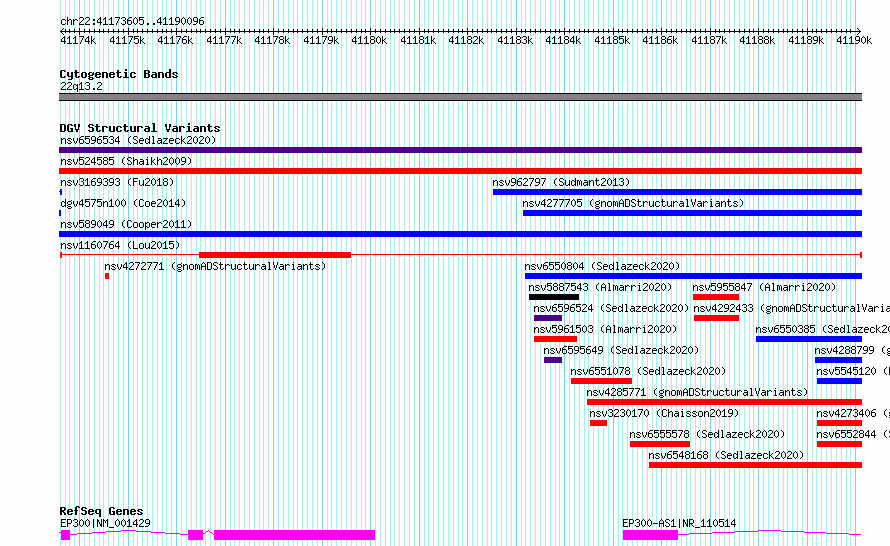Click the nsv6596534 (Sedlazeck2020) variant label

pos(138,140)
